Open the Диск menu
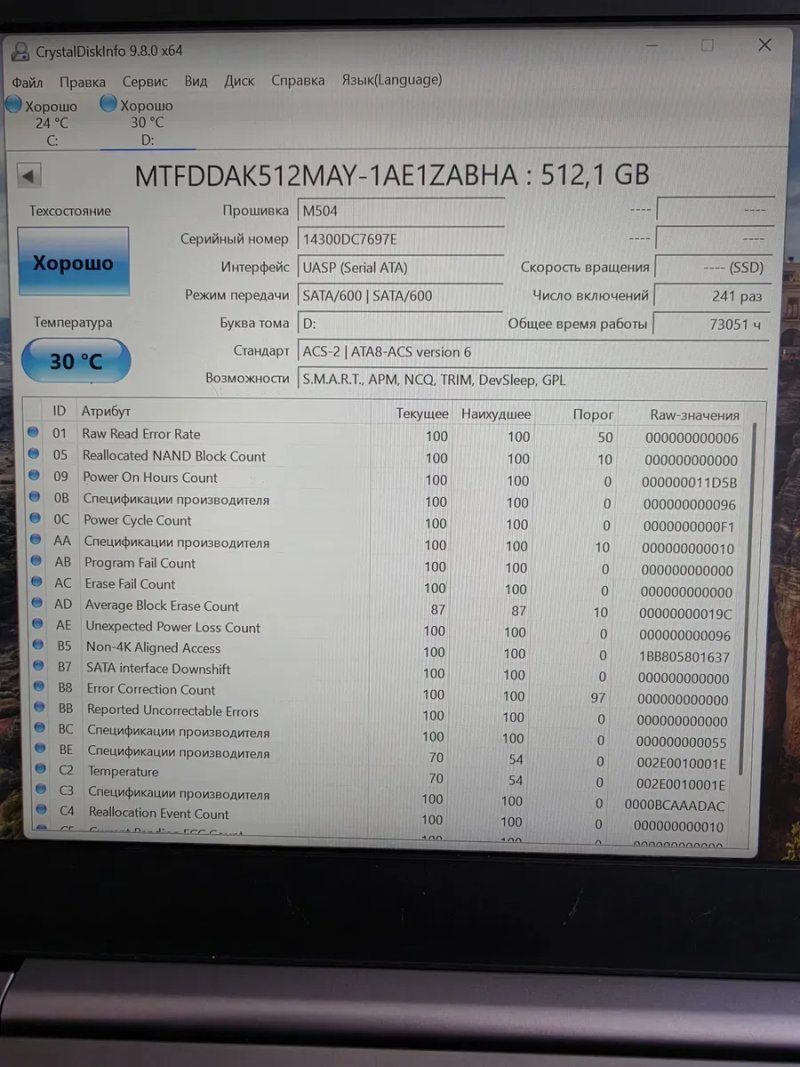Image resolution: width=800 pixels, height=1067 pixels. (239, 81)
